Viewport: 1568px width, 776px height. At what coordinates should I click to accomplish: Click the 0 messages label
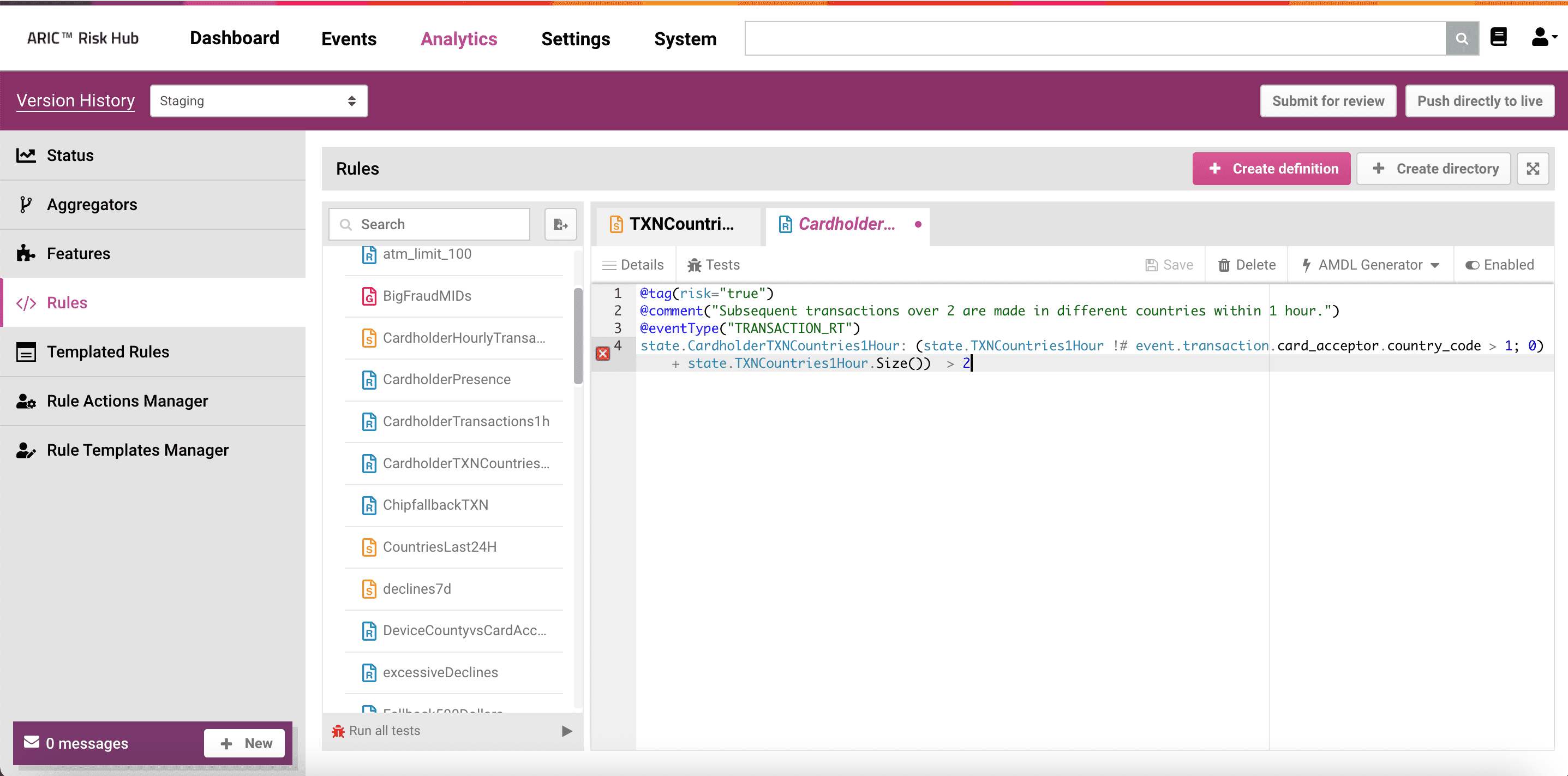click(x=87, y=743)
